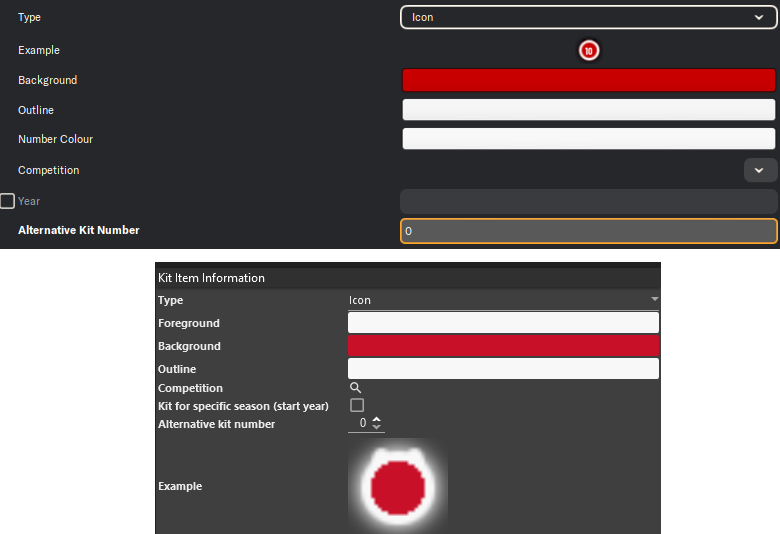
Task: Click the Alternative kit number value 0 in lower panel
Action: (x=363, y=423)
